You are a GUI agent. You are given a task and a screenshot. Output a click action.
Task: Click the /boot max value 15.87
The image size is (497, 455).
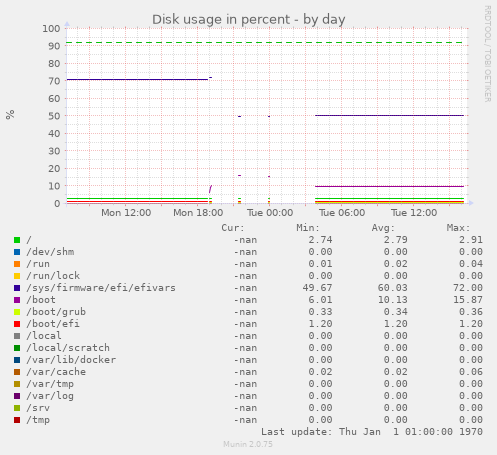[468, 300]
